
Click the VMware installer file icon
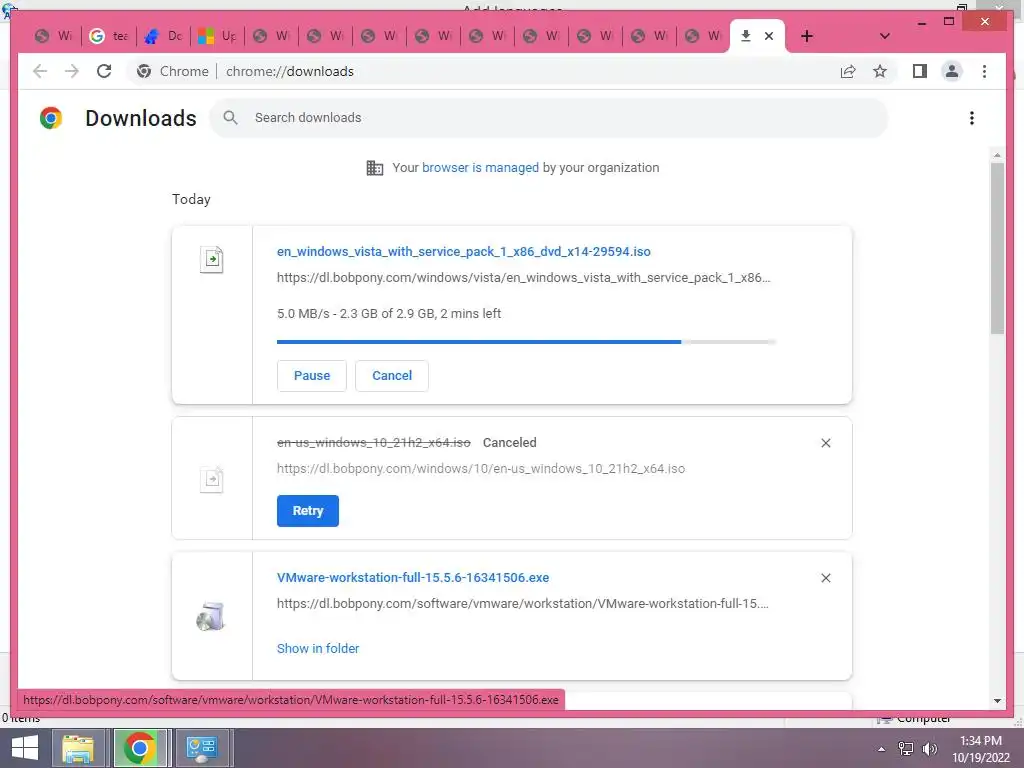pos(211,616)
